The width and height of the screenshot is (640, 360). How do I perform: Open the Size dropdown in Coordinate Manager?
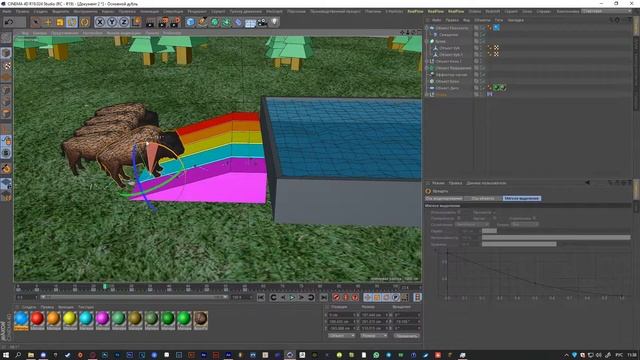tap(374, 336)
